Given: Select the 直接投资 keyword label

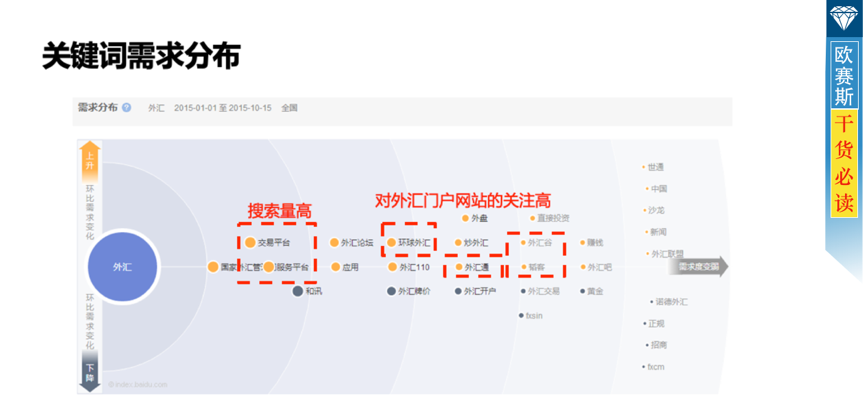Looking at the screenshot, I should pyautogui.click(x=553, y=218).
